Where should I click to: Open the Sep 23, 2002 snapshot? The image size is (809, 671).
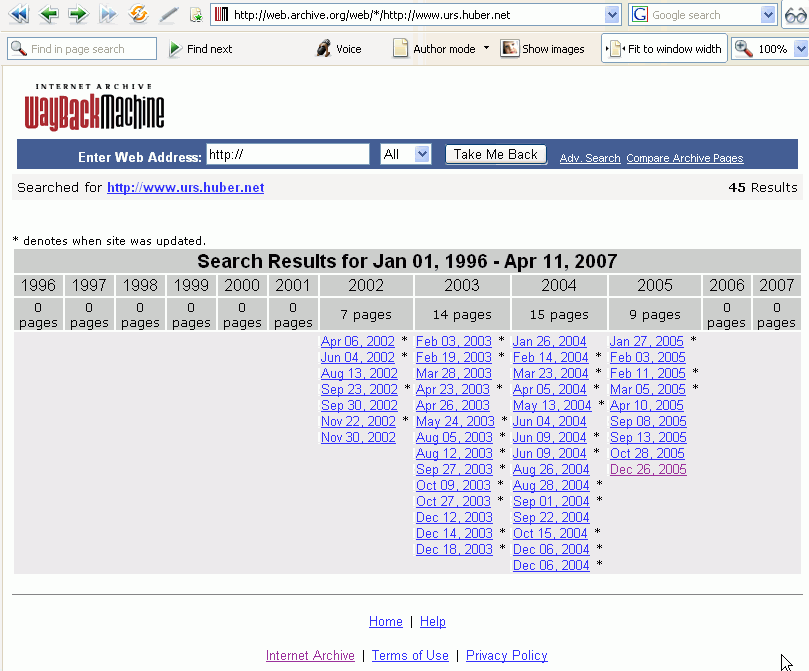[359, 389]
